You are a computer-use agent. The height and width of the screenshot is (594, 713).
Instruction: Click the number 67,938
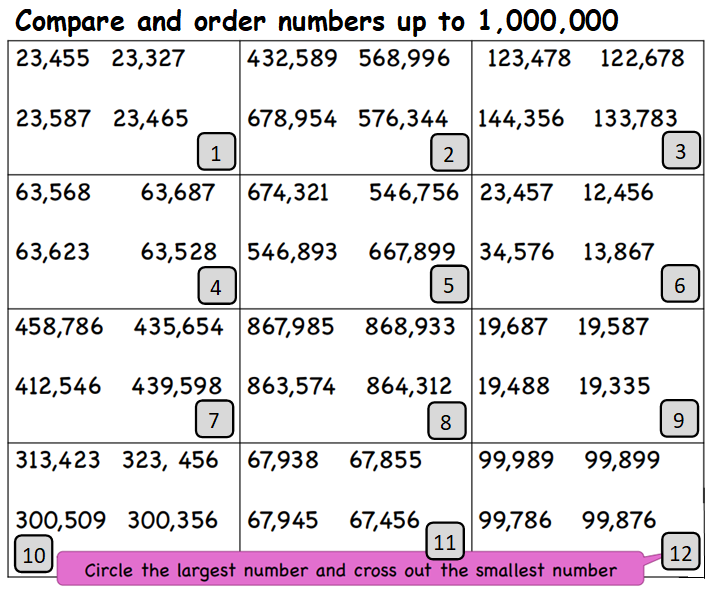click(283, 460)
